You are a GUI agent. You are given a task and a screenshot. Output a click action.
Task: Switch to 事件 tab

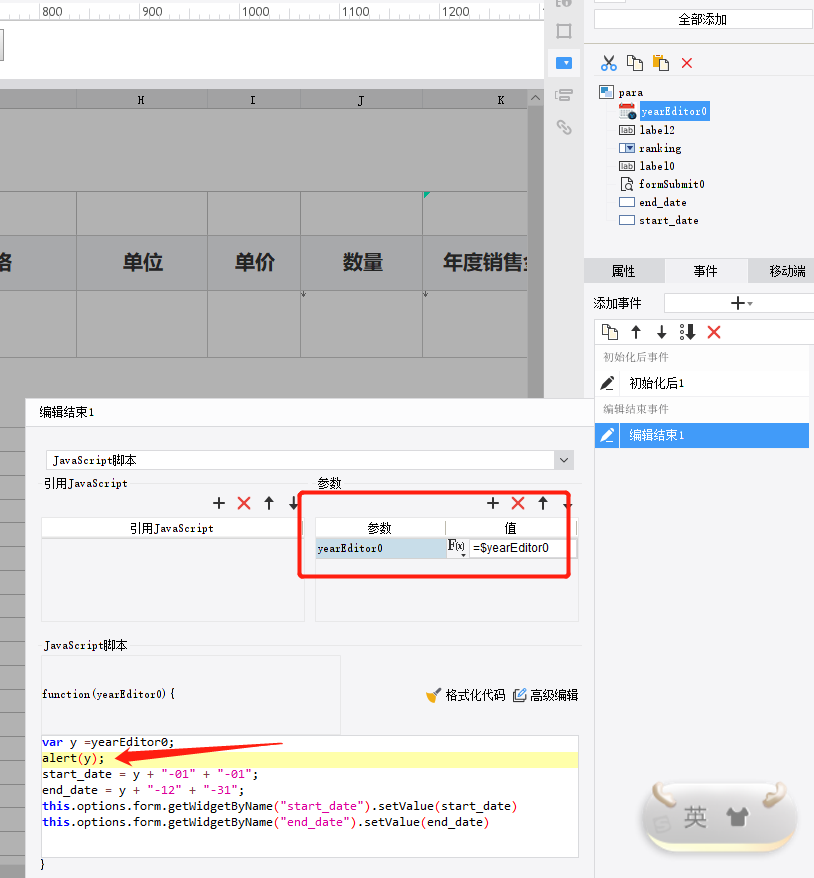(x=705, y=271)
